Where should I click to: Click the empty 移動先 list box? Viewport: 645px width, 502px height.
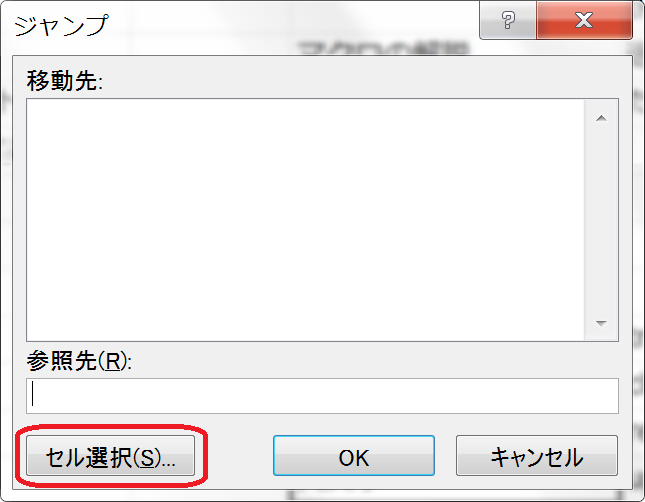305,220
